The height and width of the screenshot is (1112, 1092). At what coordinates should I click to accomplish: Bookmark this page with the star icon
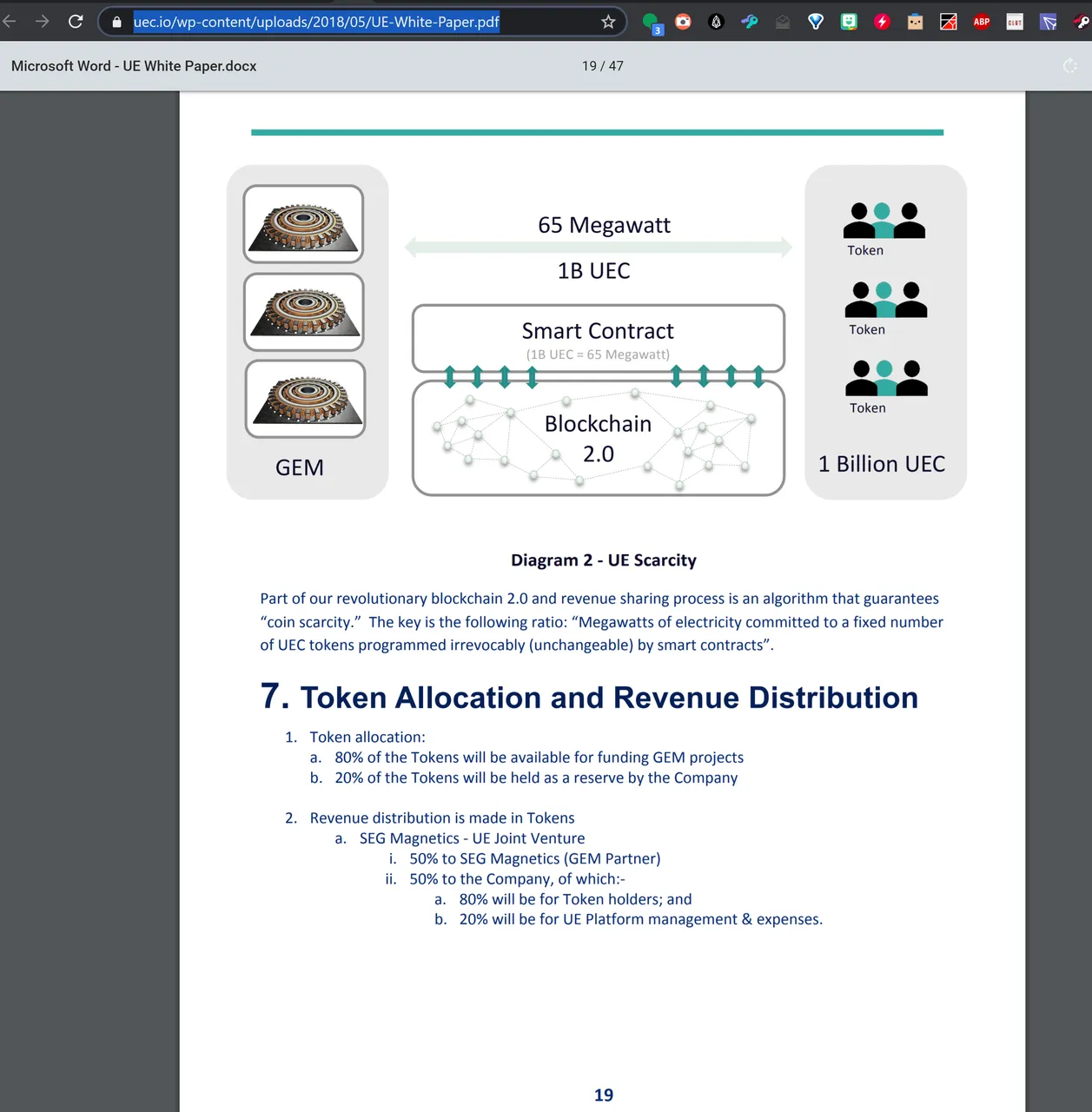click(608, 22)
